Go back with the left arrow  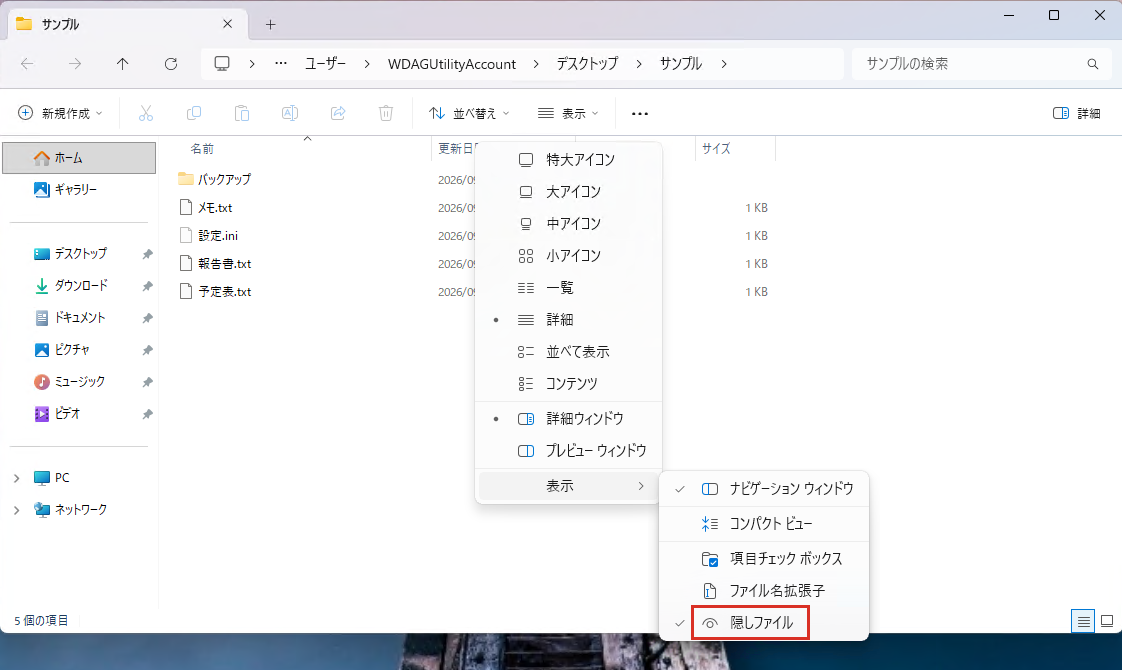click(x=27, y=64)
